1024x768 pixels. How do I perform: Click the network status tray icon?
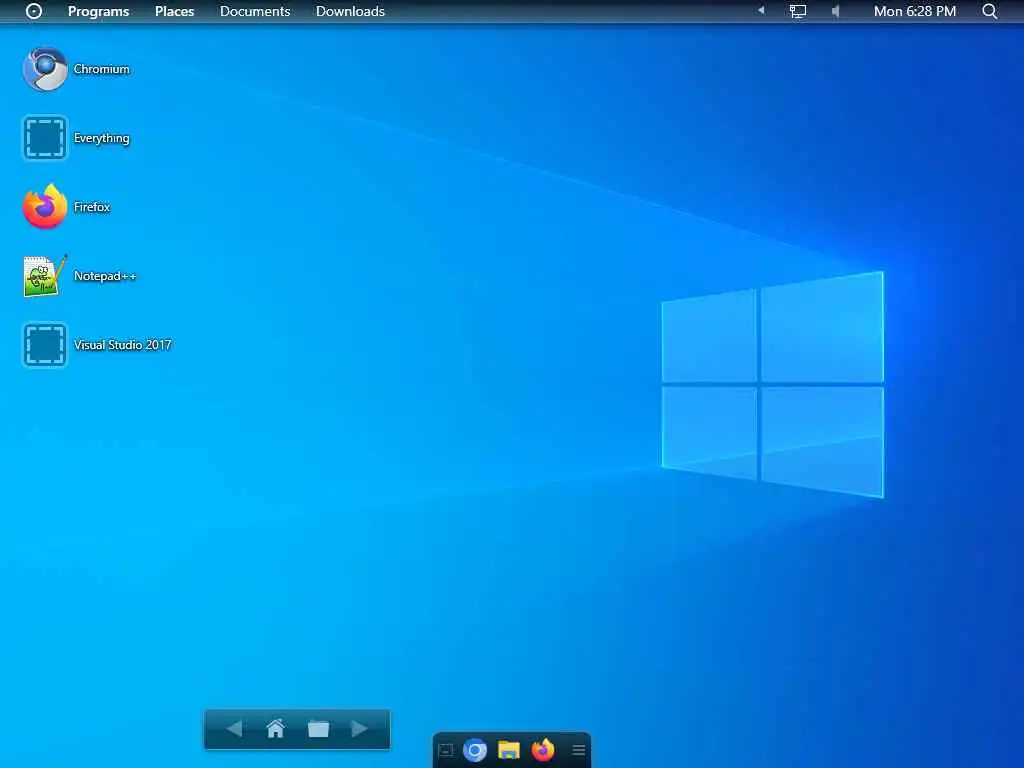click(797, 11)
